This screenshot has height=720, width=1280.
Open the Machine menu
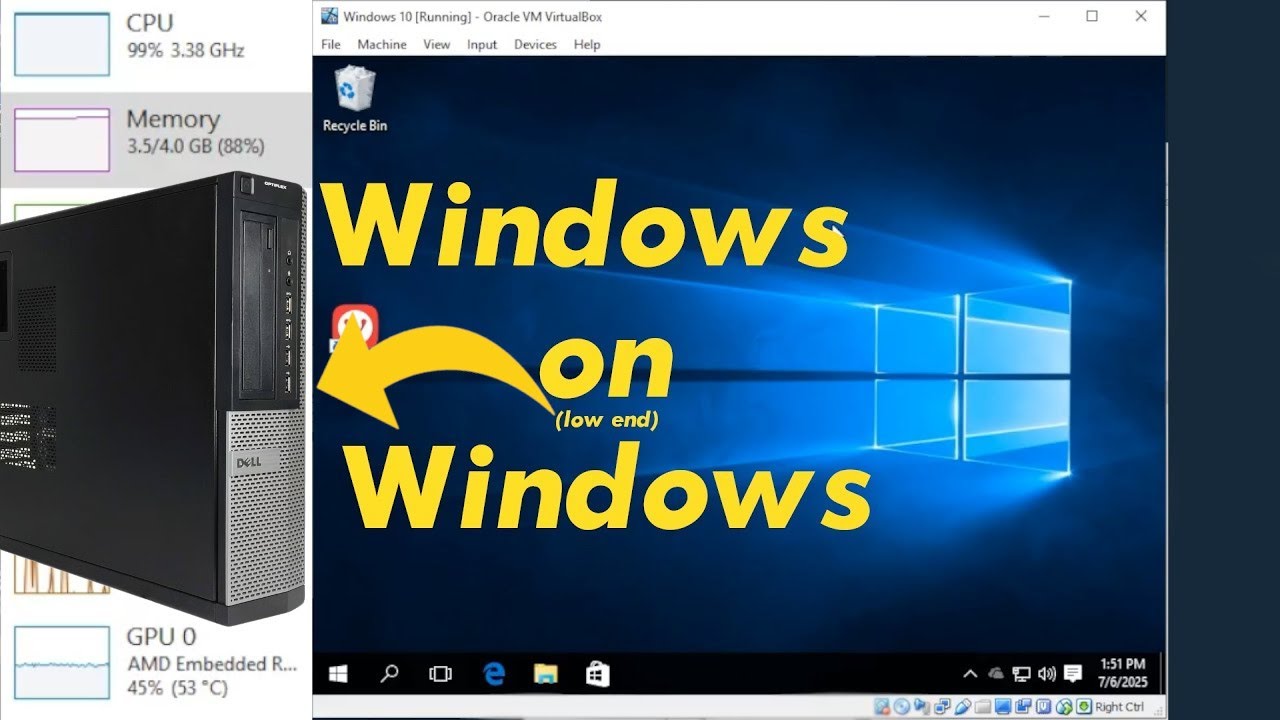click(x=382, y=44)
